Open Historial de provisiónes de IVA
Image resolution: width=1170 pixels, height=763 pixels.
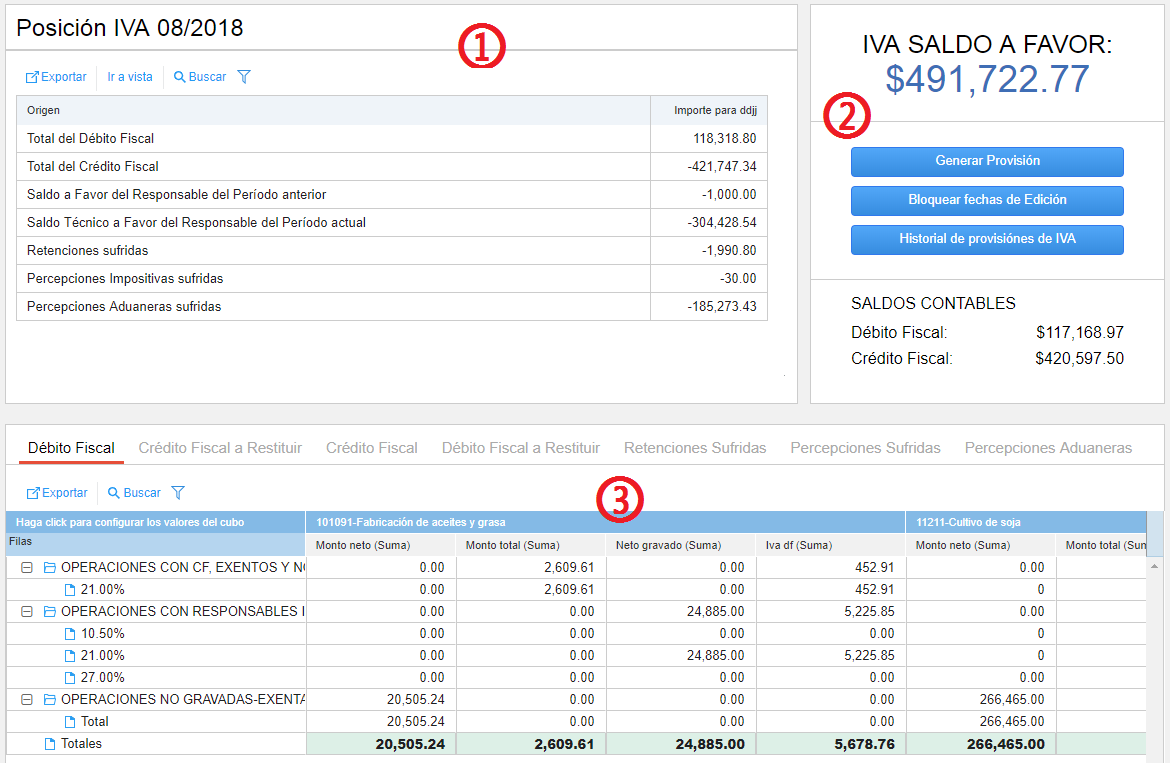(x=987, y=240)
